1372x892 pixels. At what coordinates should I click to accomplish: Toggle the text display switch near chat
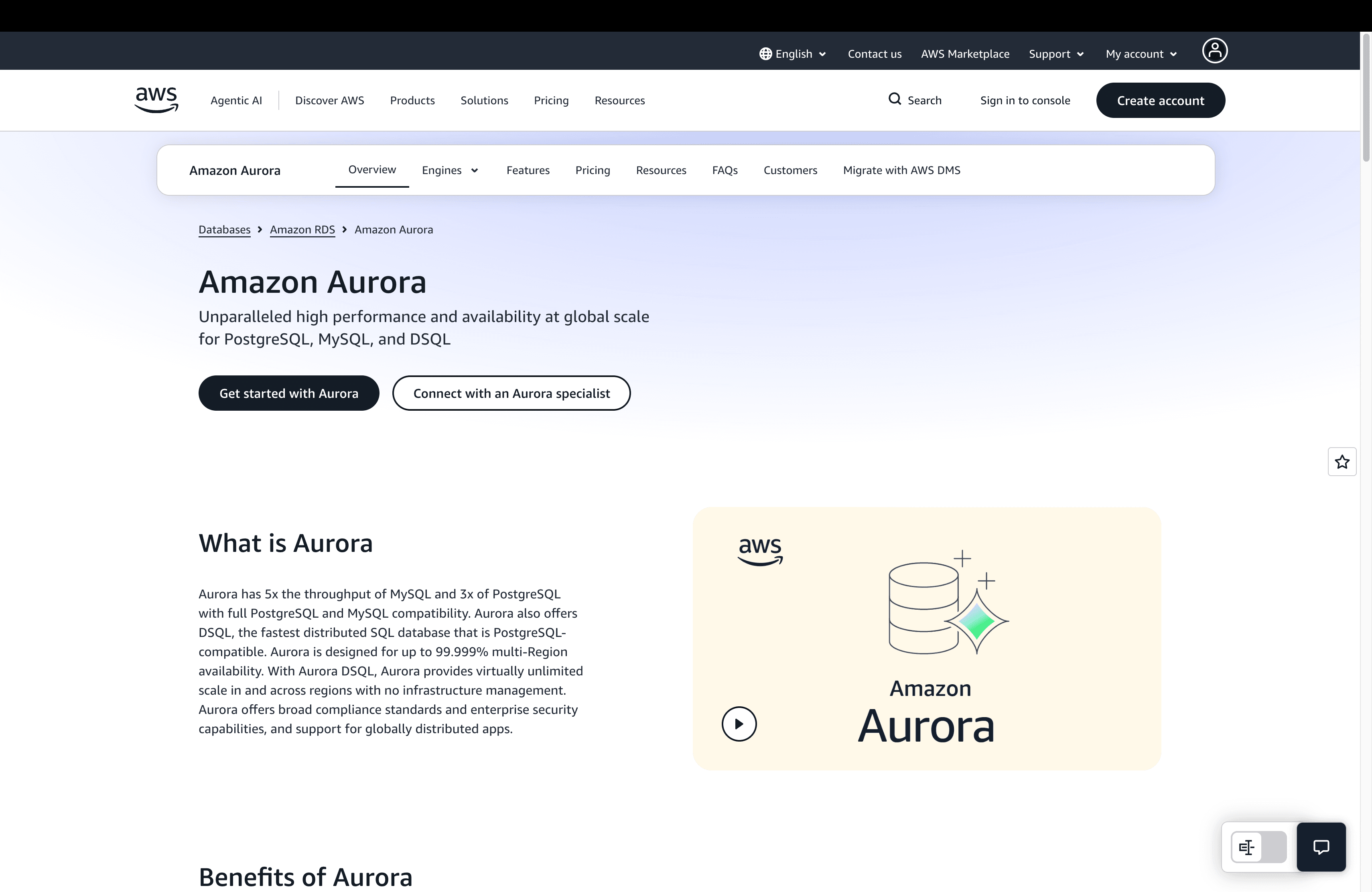coord(1259,847)
